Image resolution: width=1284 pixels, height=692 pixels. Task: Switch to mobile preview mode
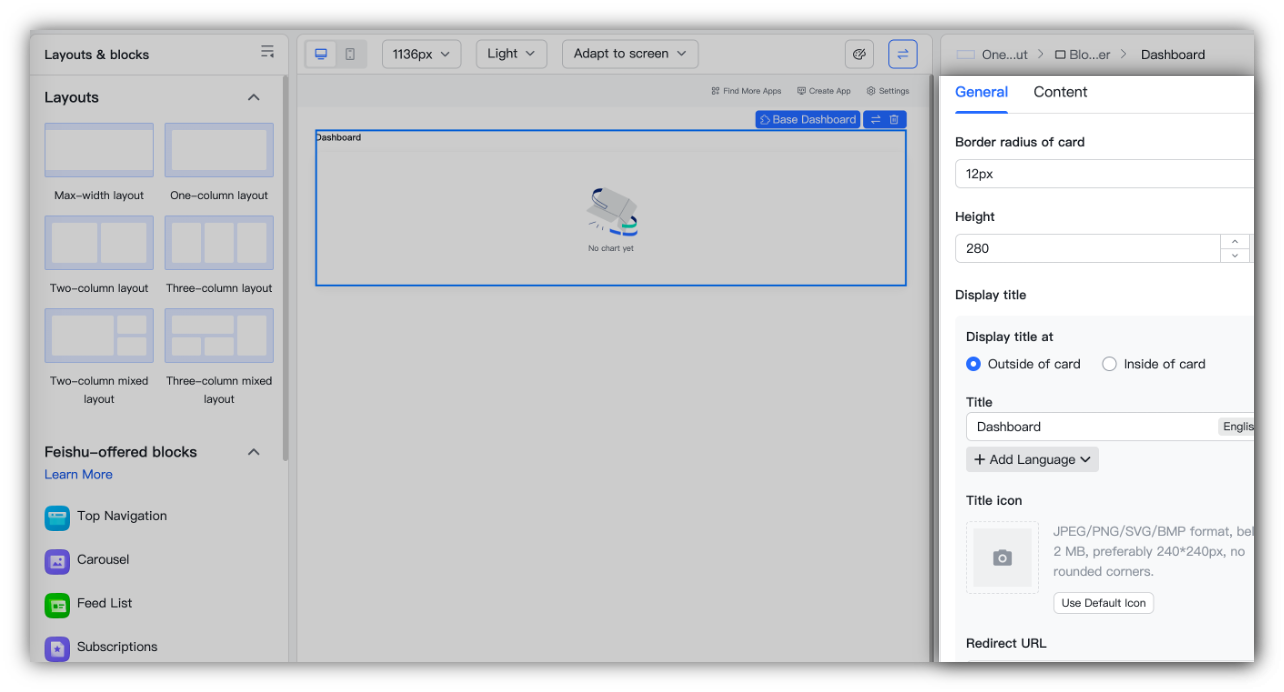tap(350, 54)
